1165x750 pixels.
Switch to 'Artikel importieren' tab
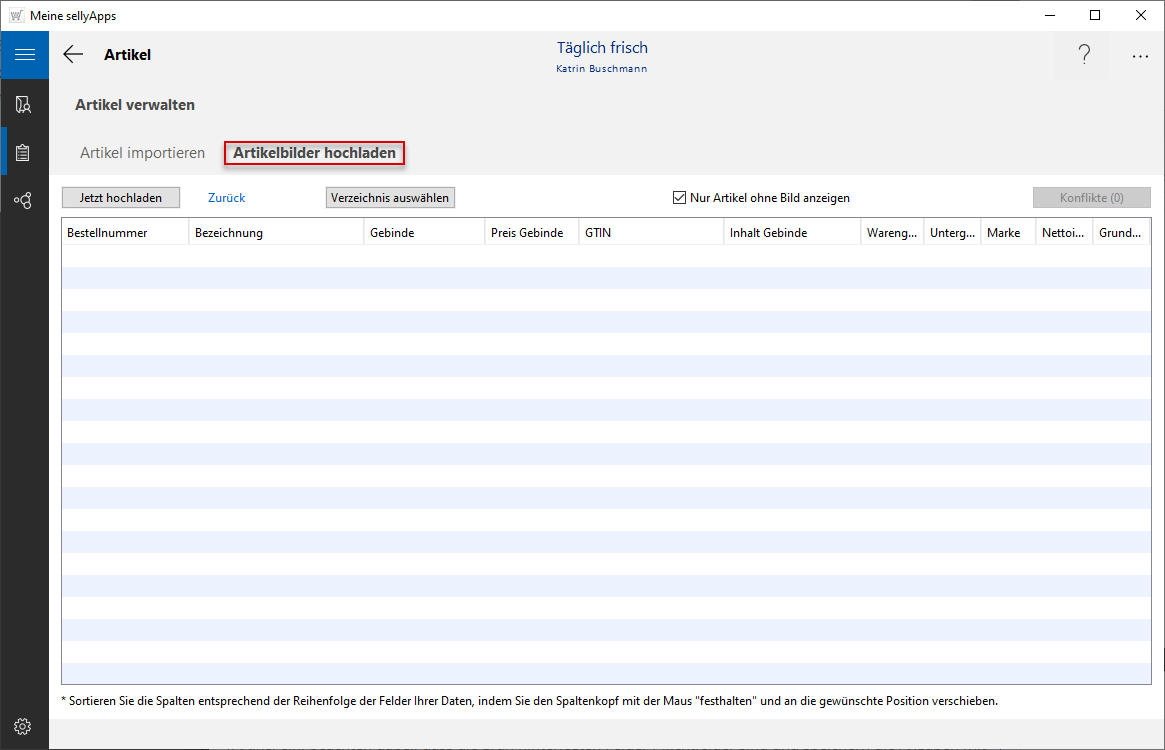click(x=143, y=153)
